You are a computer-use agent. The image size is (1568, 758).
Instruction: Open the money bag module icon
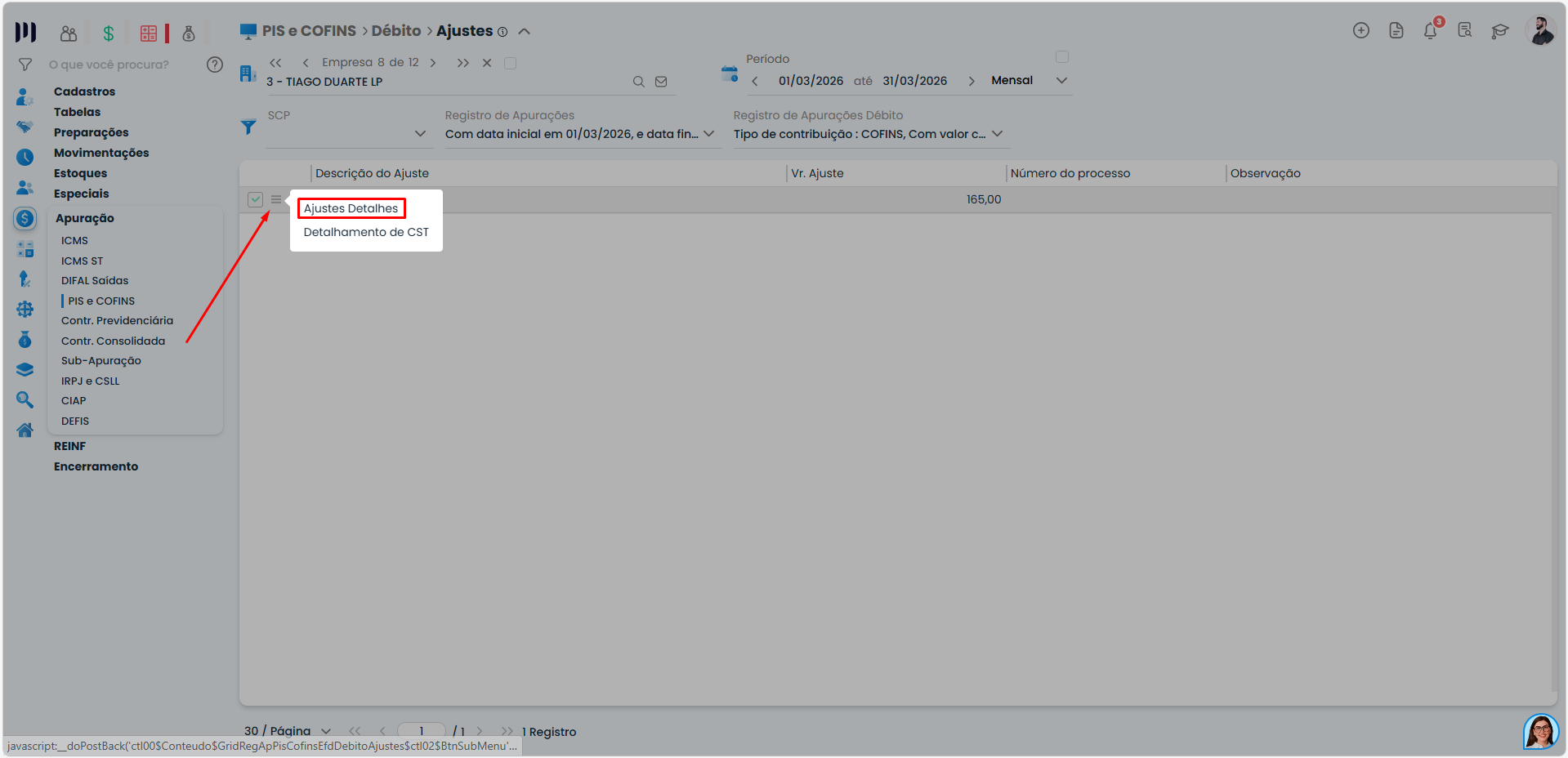(189, 33)
